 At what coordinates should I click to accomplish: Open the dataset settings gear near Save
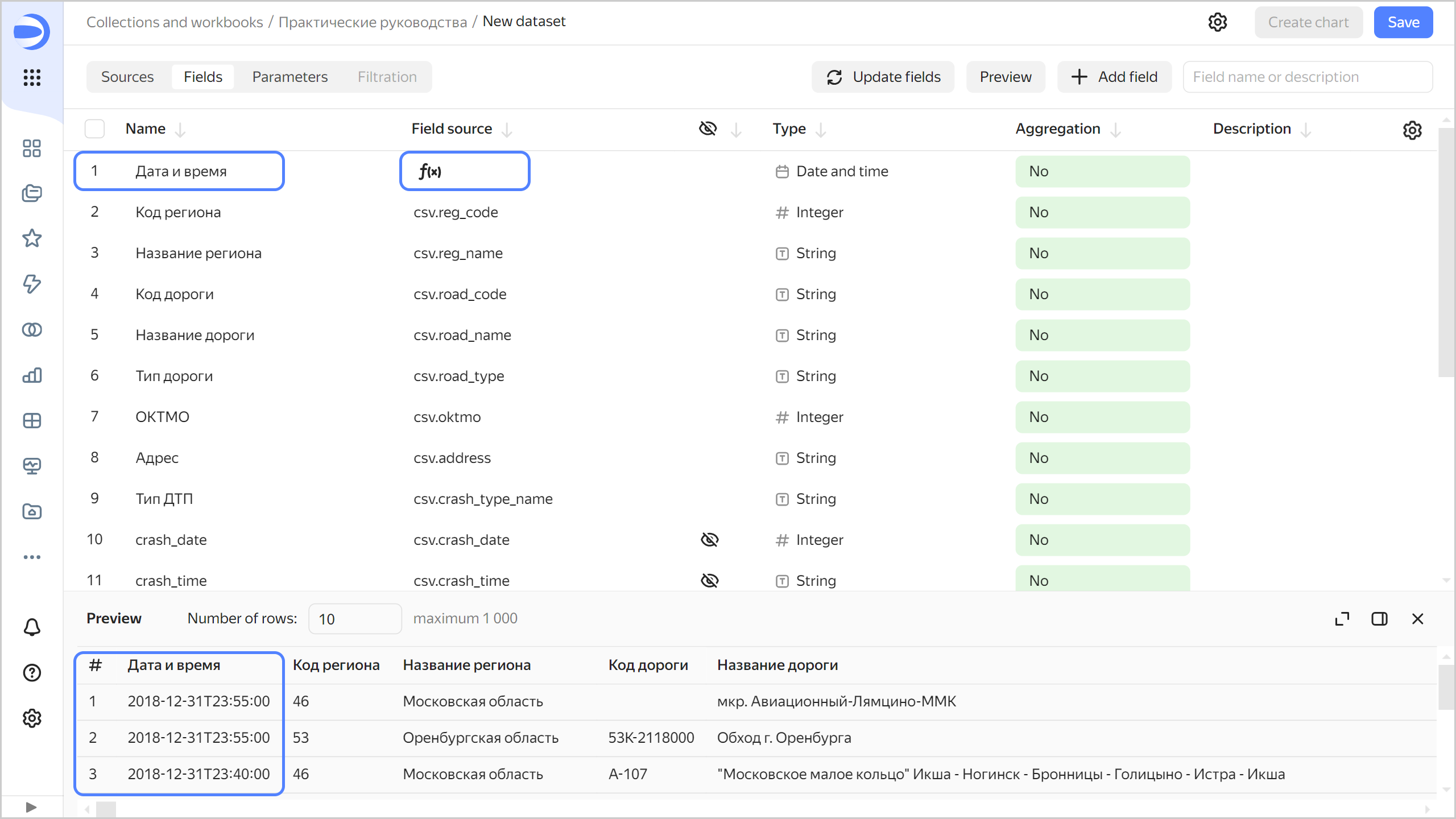point(1217,22)
